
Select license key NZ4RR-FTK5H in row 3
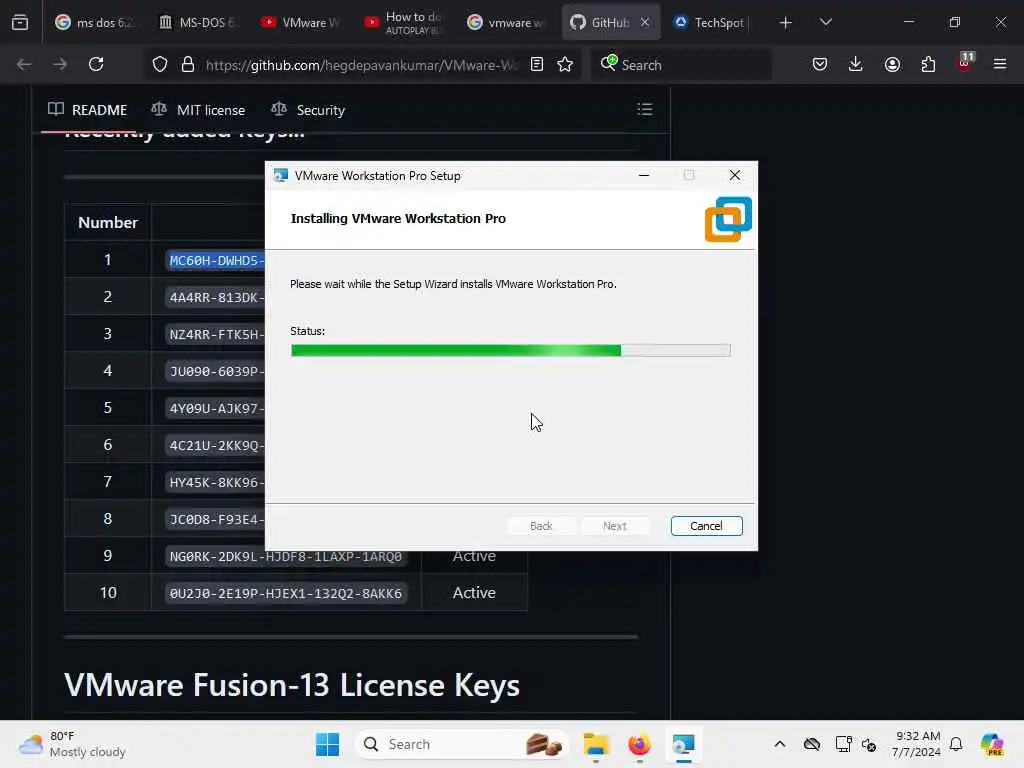click(216, 334)
